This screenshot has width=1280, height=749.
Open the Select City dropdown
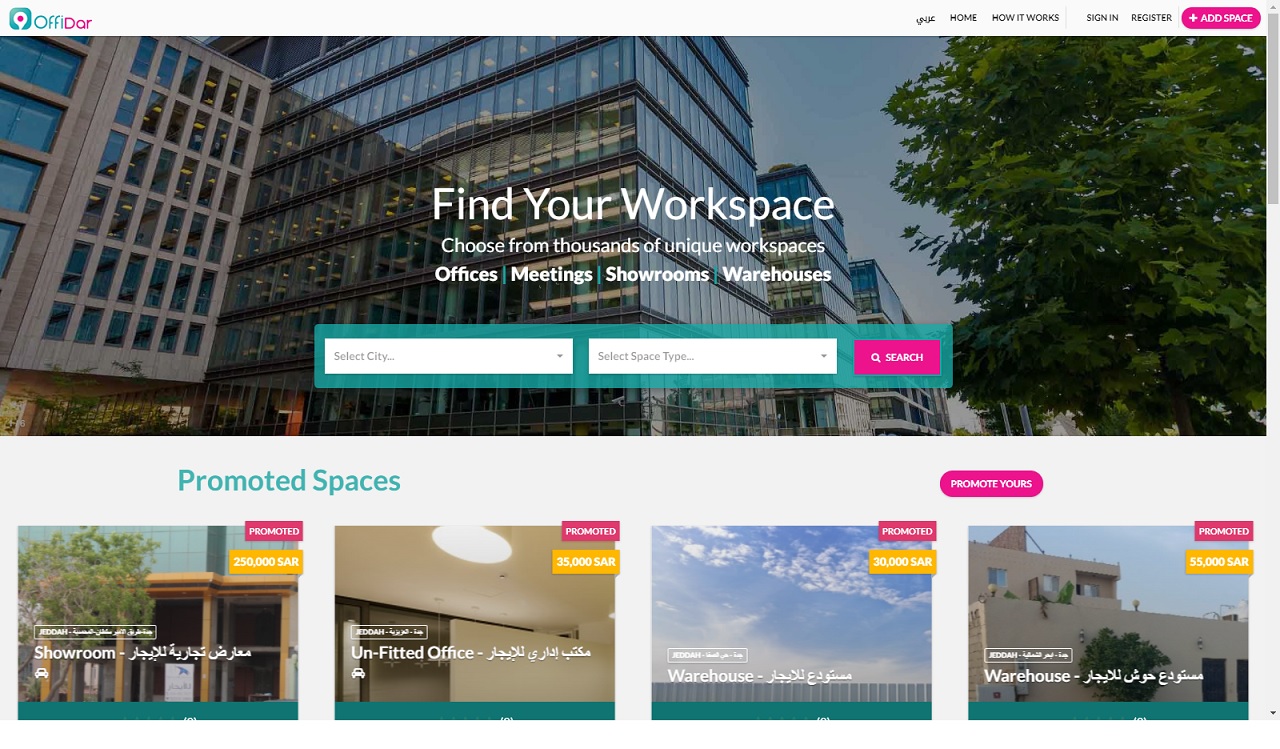point(449,356)
